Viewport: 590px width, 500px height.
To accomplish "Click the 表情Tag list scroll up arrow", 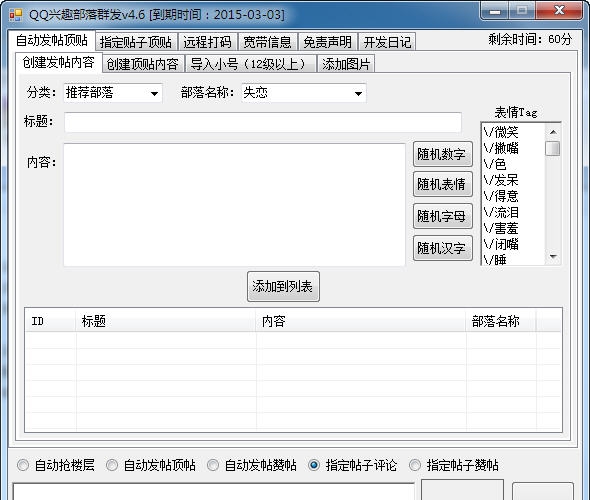I will 553,132.
